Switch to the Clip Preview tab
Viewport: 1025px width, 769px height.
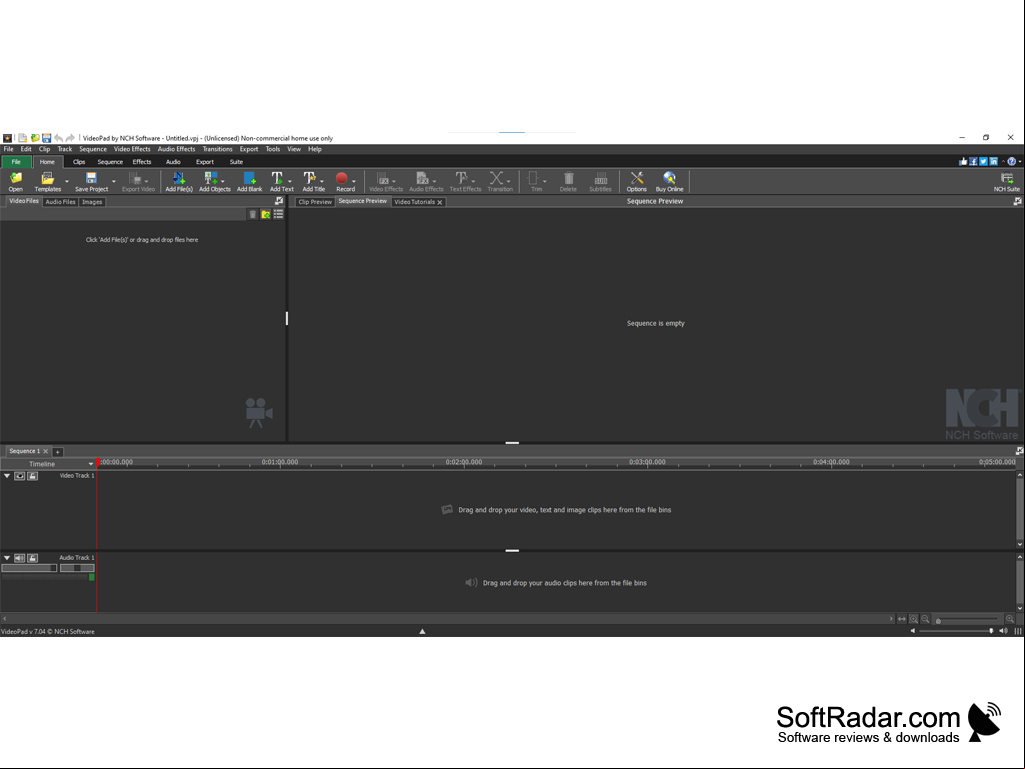pyautogui.click(x=315, y=202)
